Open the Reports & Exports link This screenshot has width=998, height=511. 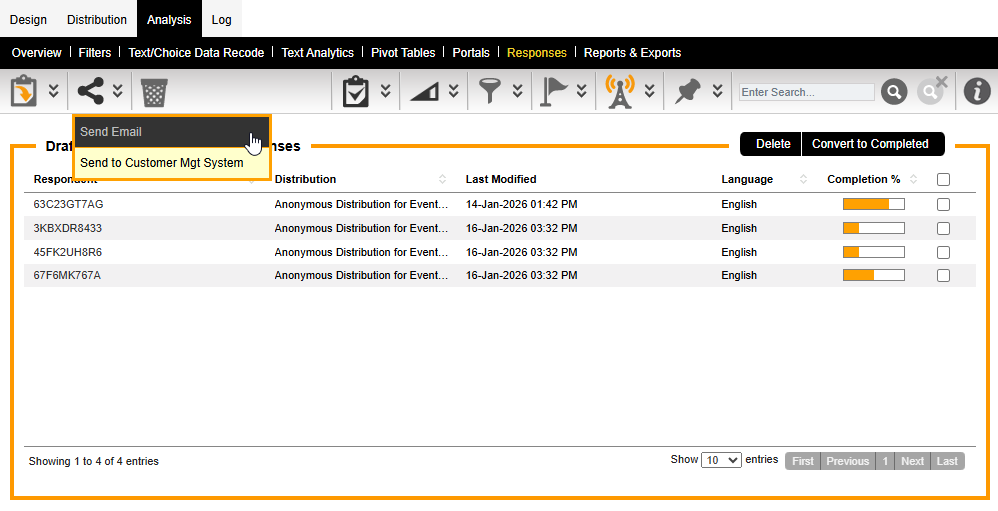tap(632, 53)
